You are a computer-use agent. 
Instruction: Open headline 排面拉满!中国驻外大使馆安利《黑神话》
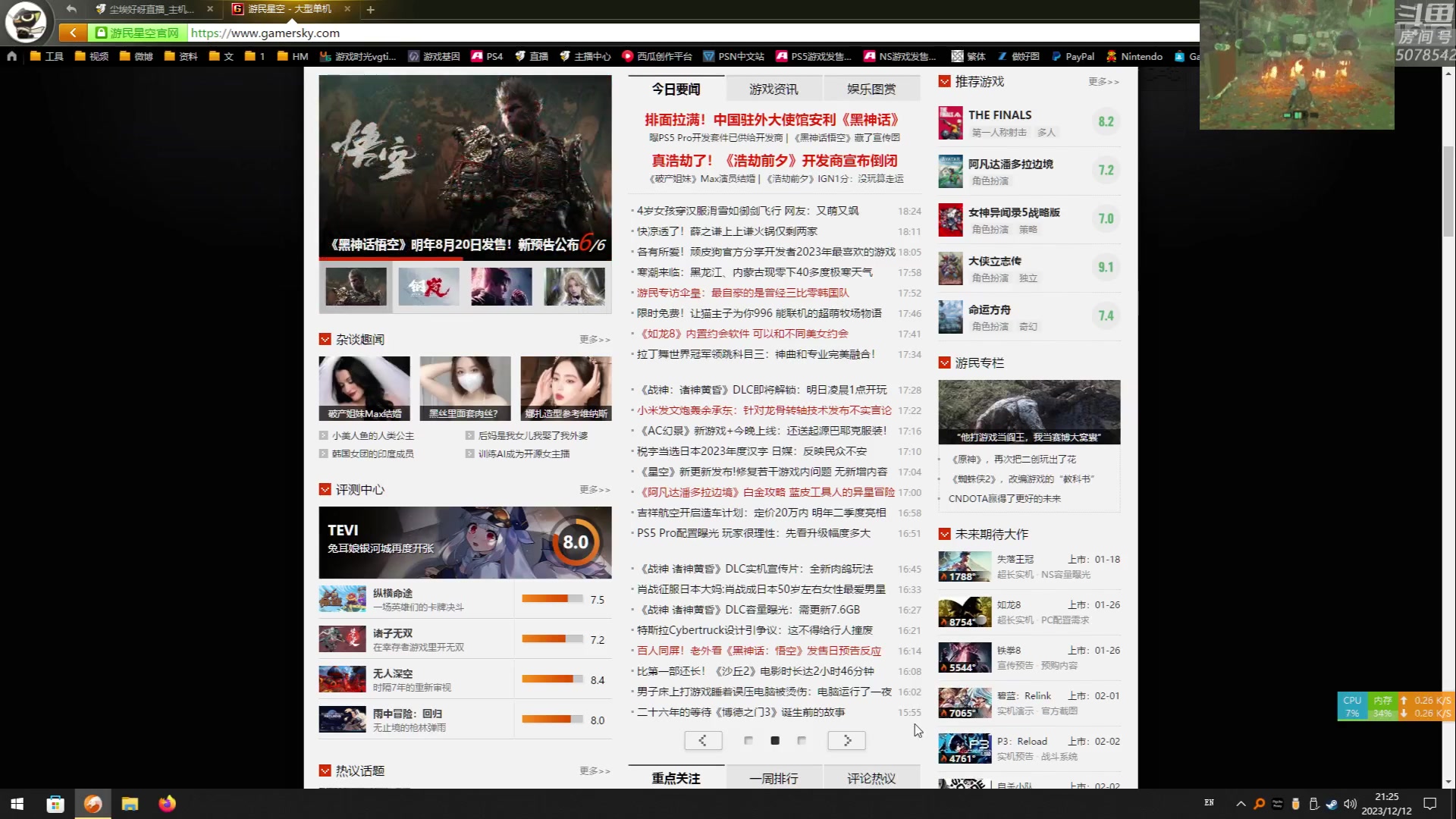point(772,120)
